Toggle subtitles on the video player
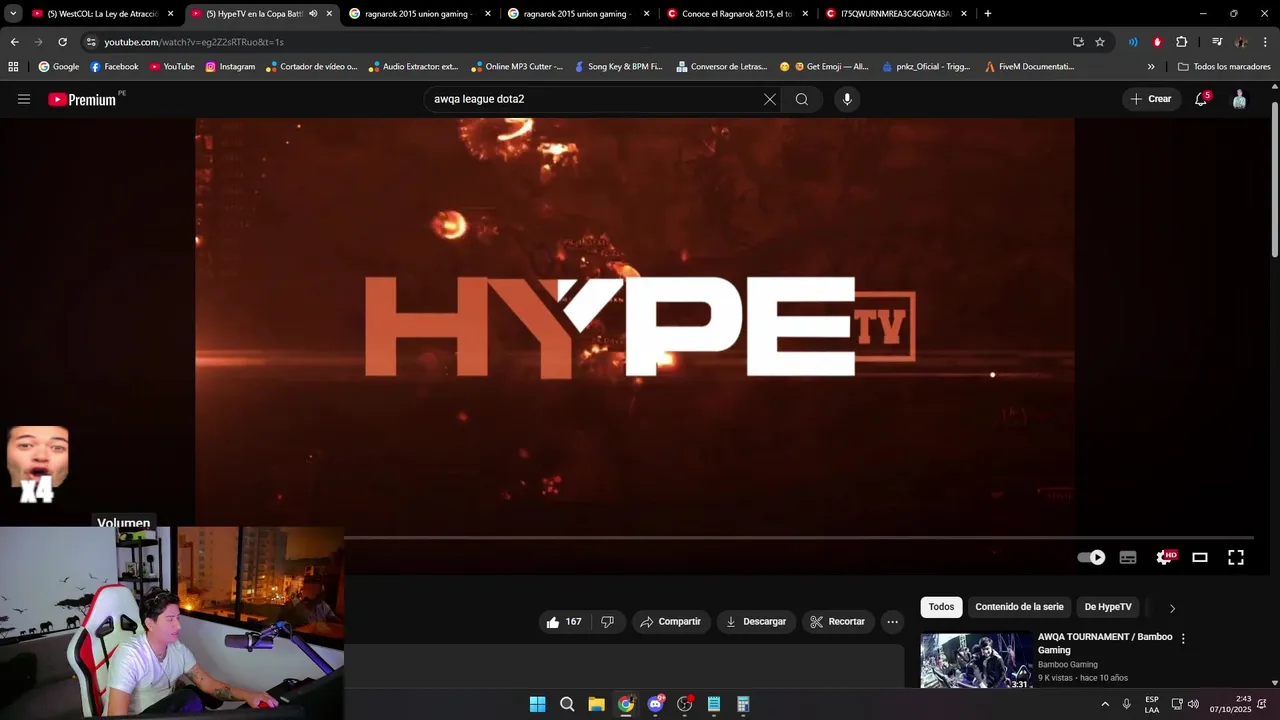 [x=1128, y=558]
